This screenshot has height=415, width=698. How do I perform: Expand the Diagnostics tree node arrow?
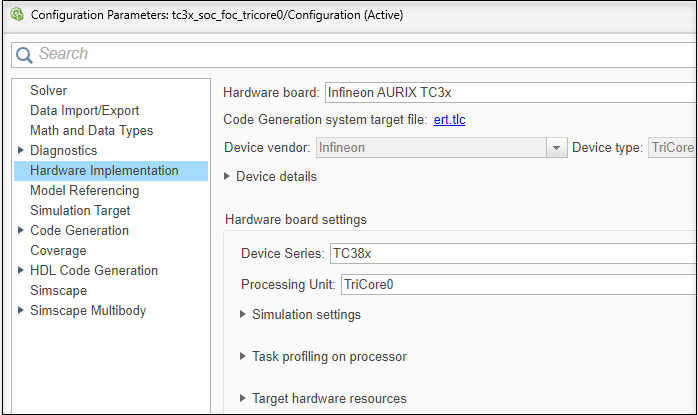(21, 151)
